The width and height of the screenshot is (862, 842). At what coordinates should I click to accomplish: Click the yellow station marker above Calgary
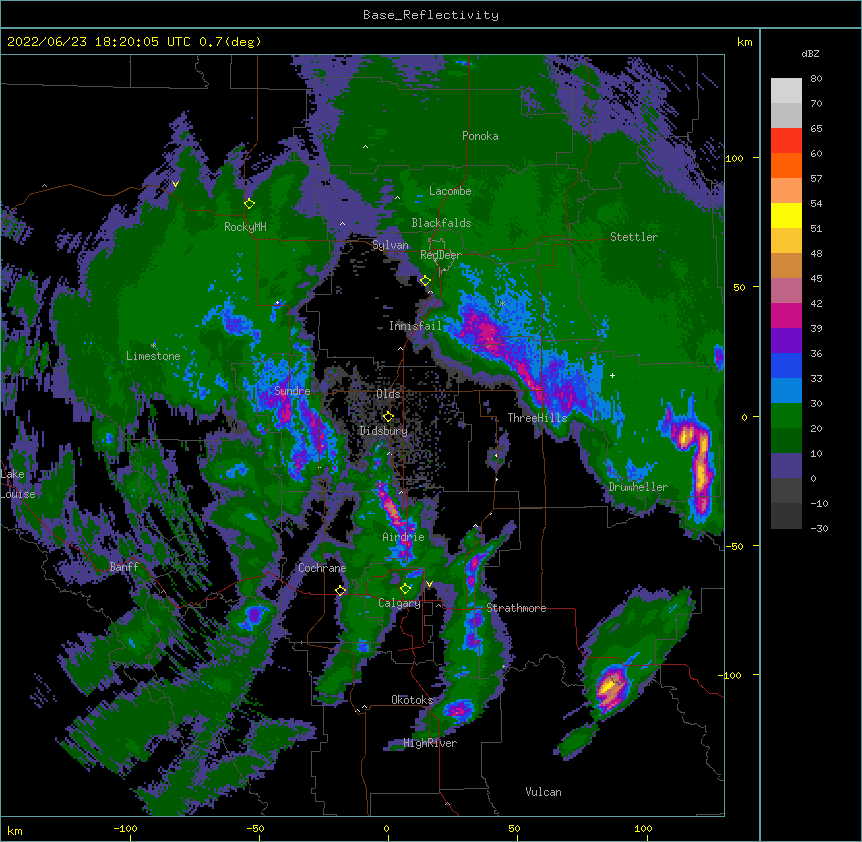pyautogui.click(x=405, y=589)
